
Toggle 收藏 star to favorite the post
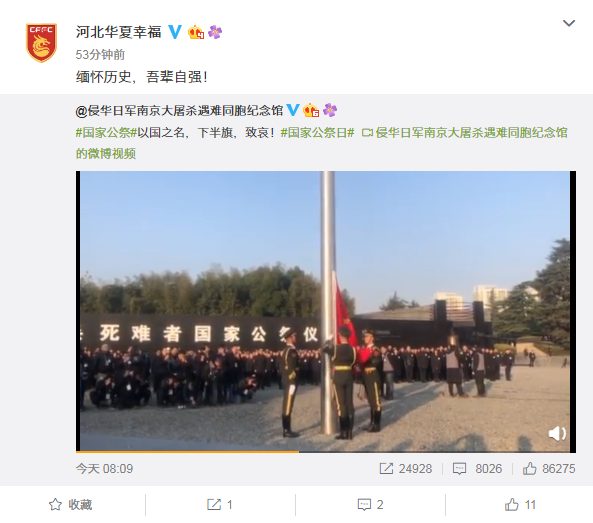pos(70,505)
